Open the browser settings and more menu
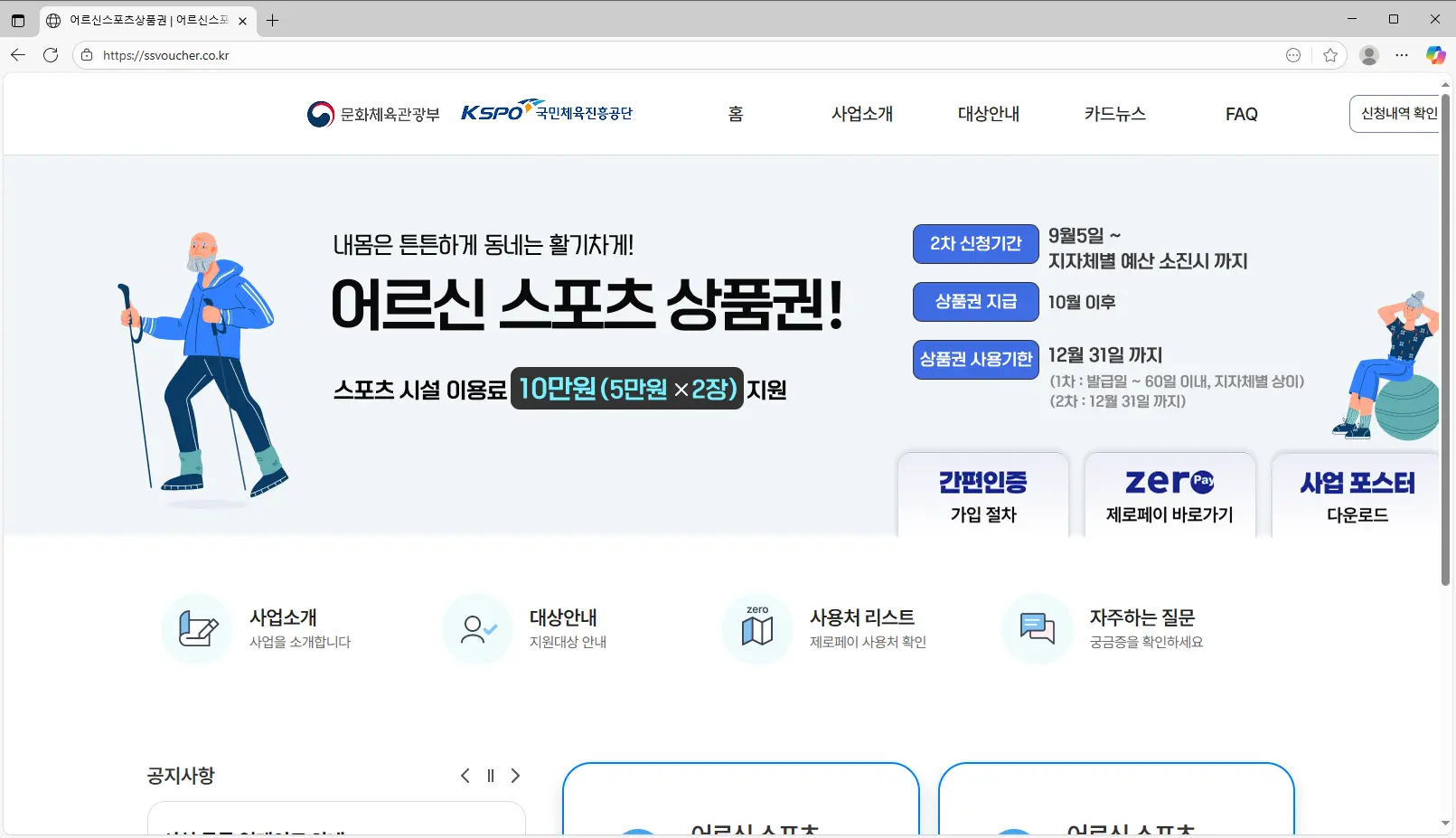 tap(1401, 55)
